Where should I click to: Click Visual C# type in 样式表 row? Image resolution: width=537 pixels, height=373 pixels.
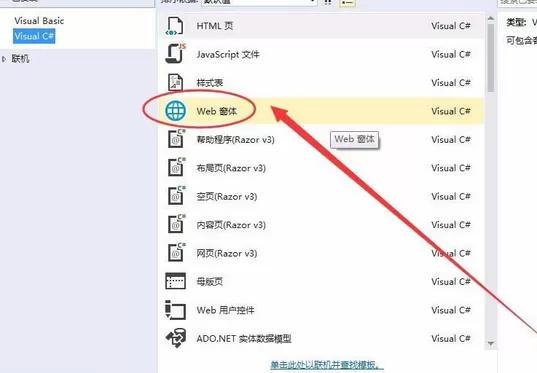coord(451,83)
